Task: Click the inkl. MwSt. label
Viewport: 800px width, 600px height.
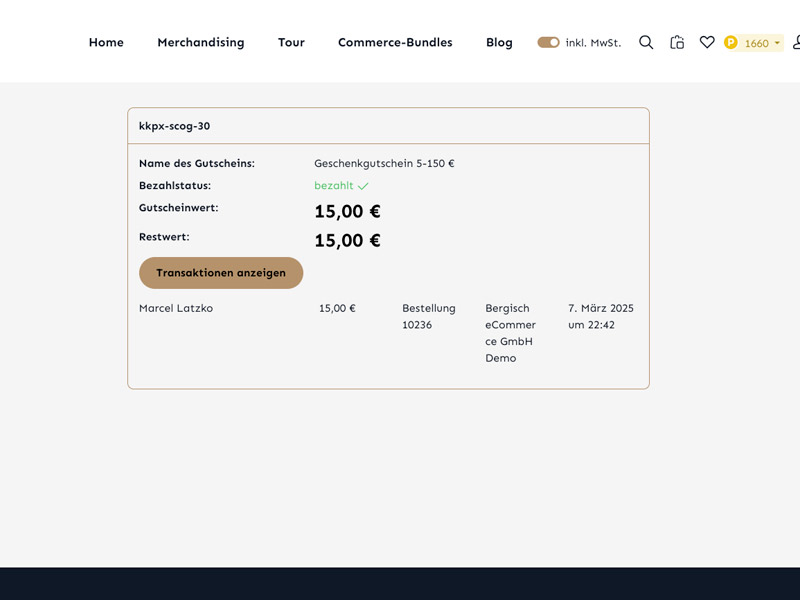Action: coord(593,42)
